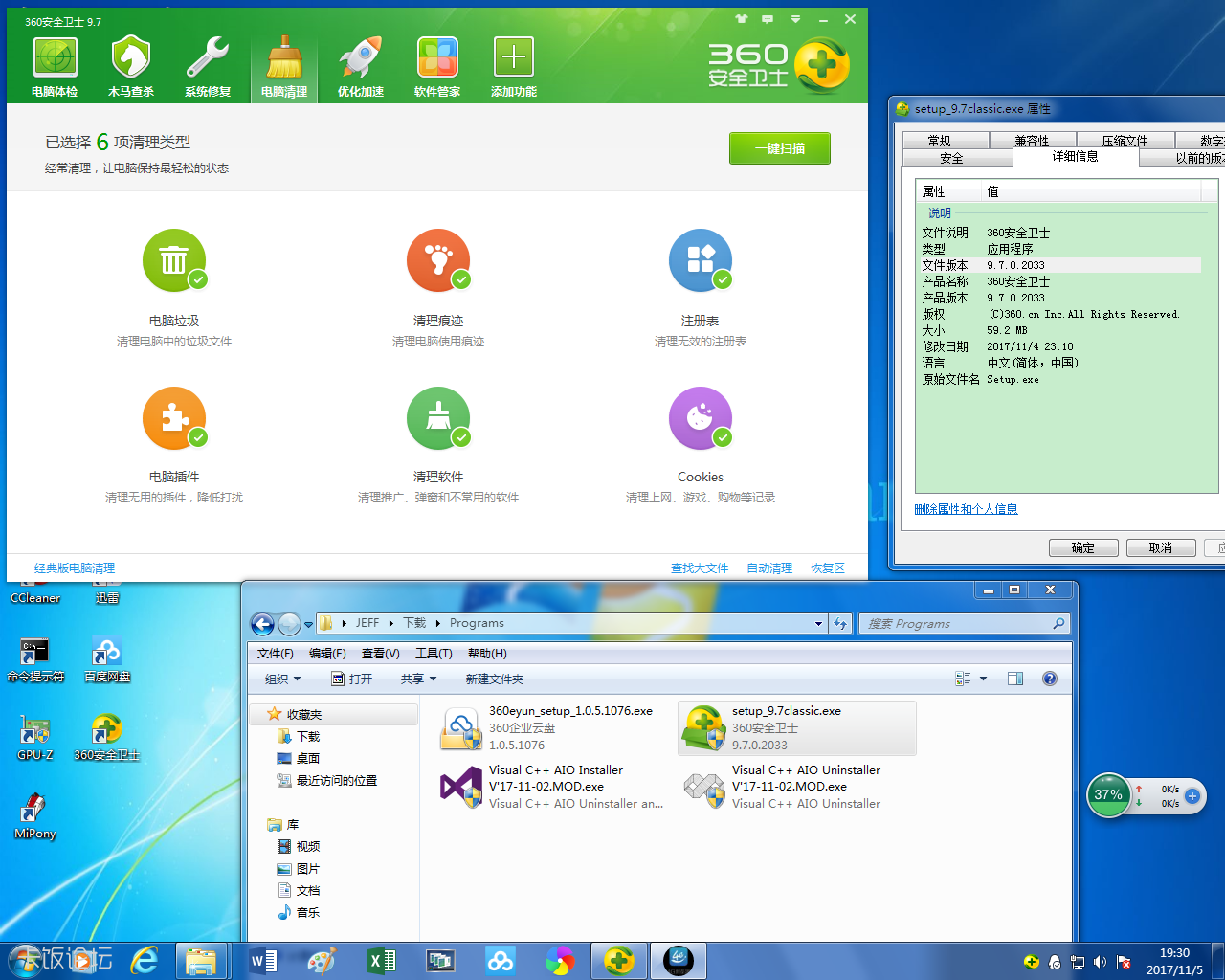
Task: Click 删除属性和个人信息 link
Action: 966,509
